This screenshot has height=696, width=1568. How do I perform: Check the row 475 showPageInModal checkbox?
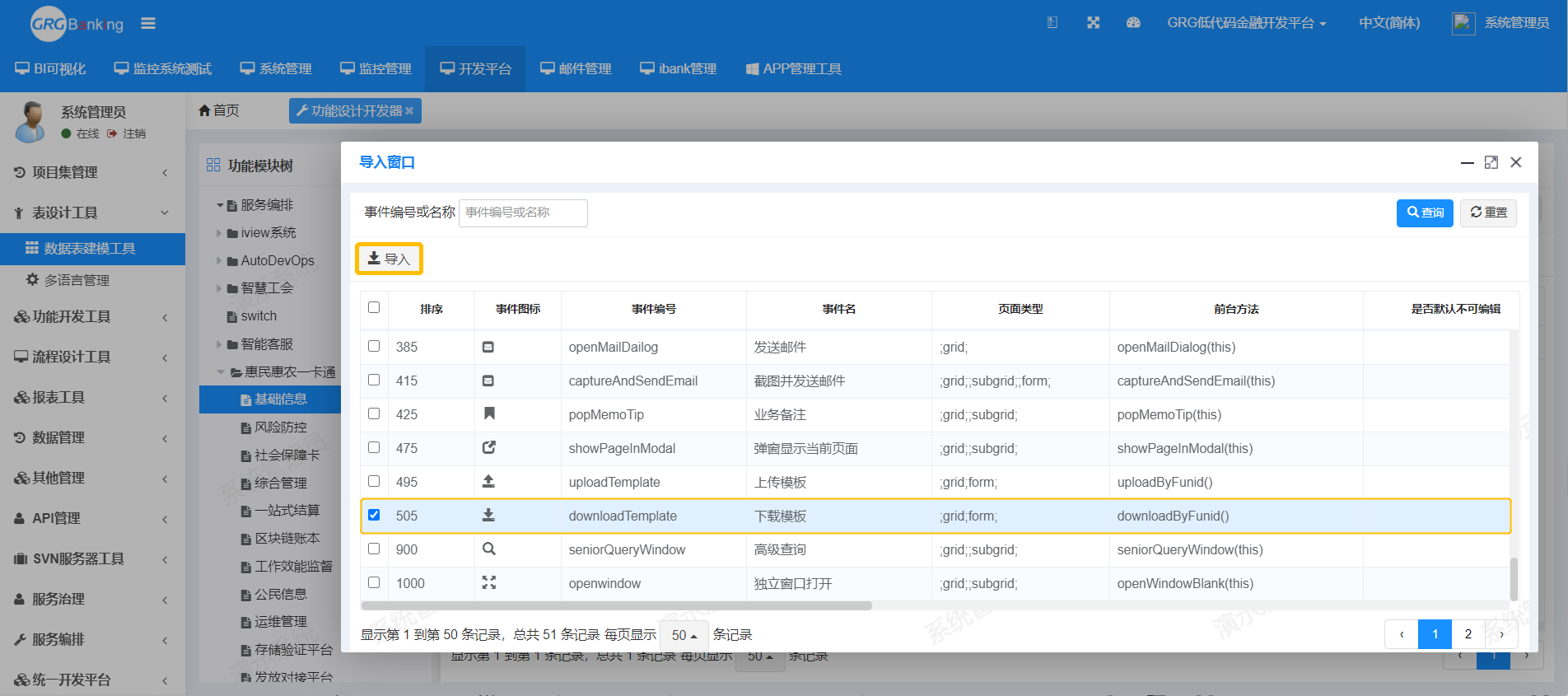[x=374, y=447]
